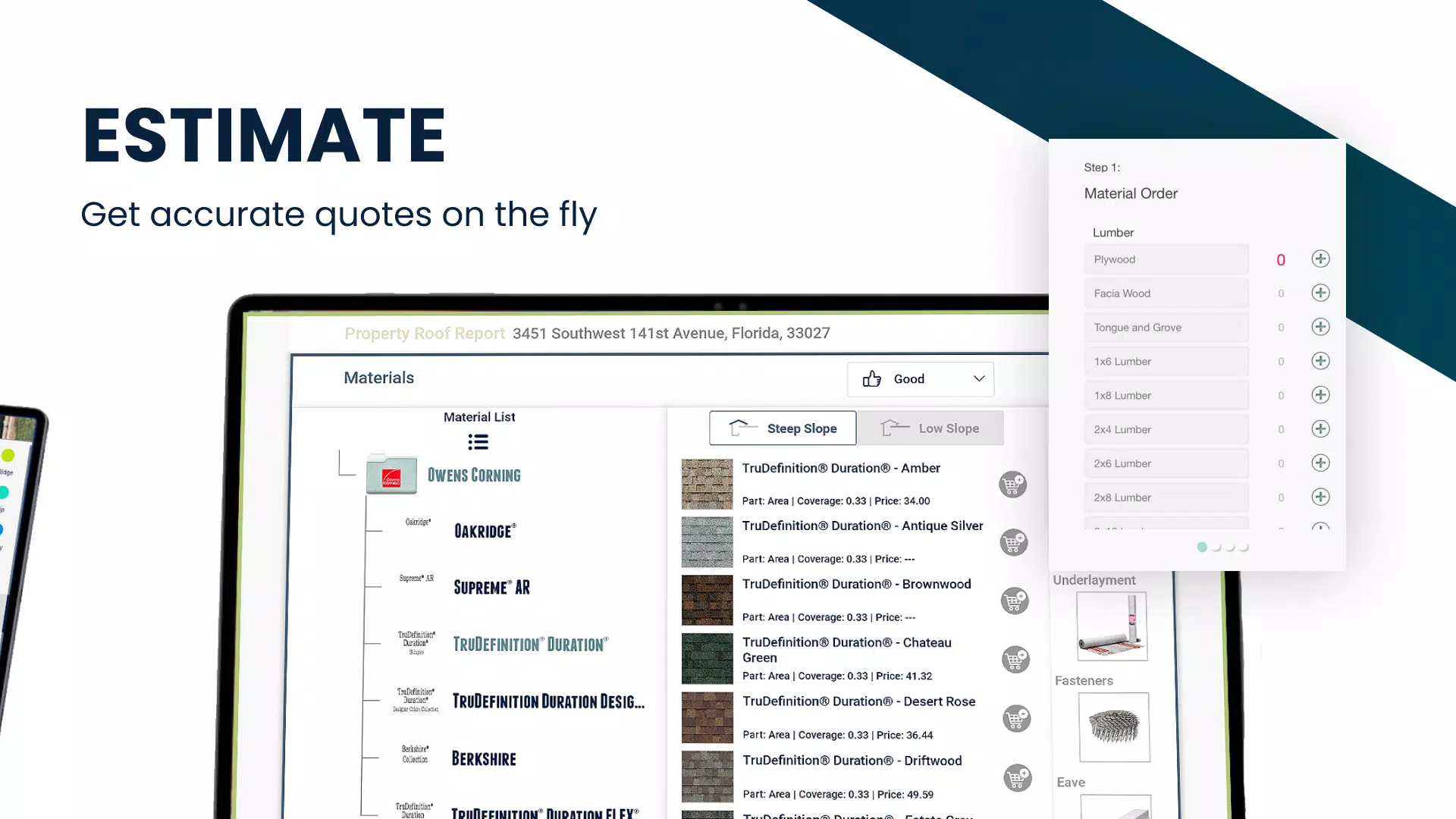Image resolution: width=1456 pixels, height=819 pixels.
Task: Select TruDefinition Duration Designer tree item
Action: [x=548, y=701]
